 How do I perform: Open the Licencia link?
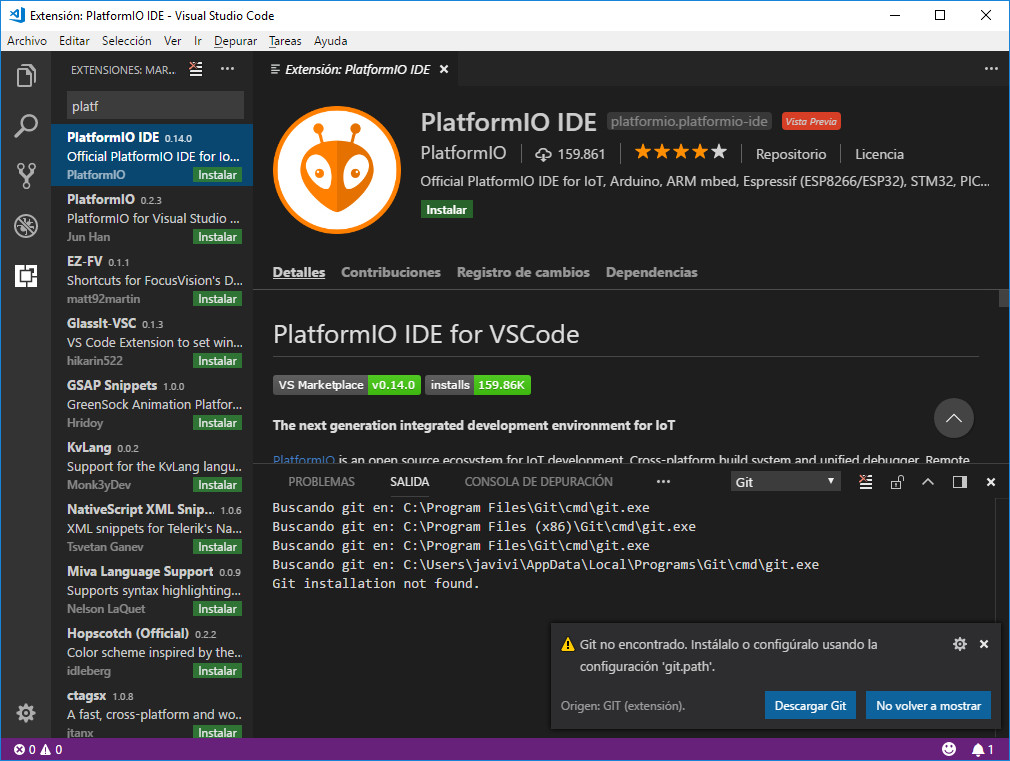pyautogui.click(x=879, y=154)
